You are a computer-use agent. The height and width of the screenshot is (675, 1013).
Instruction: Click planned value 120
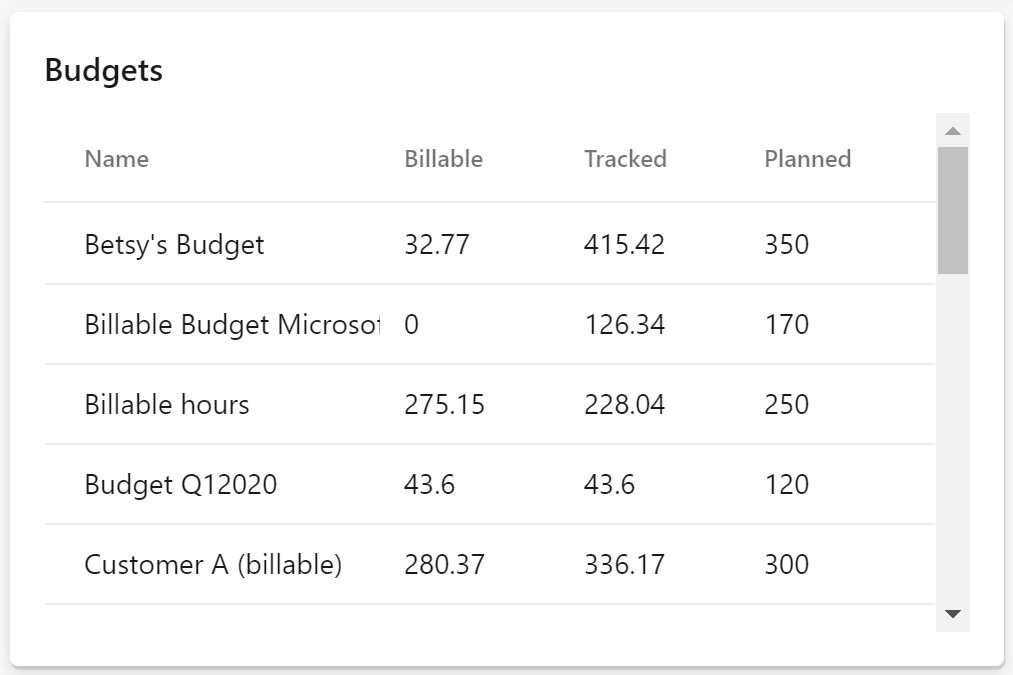pyautogui.click(x=787, y=484)
